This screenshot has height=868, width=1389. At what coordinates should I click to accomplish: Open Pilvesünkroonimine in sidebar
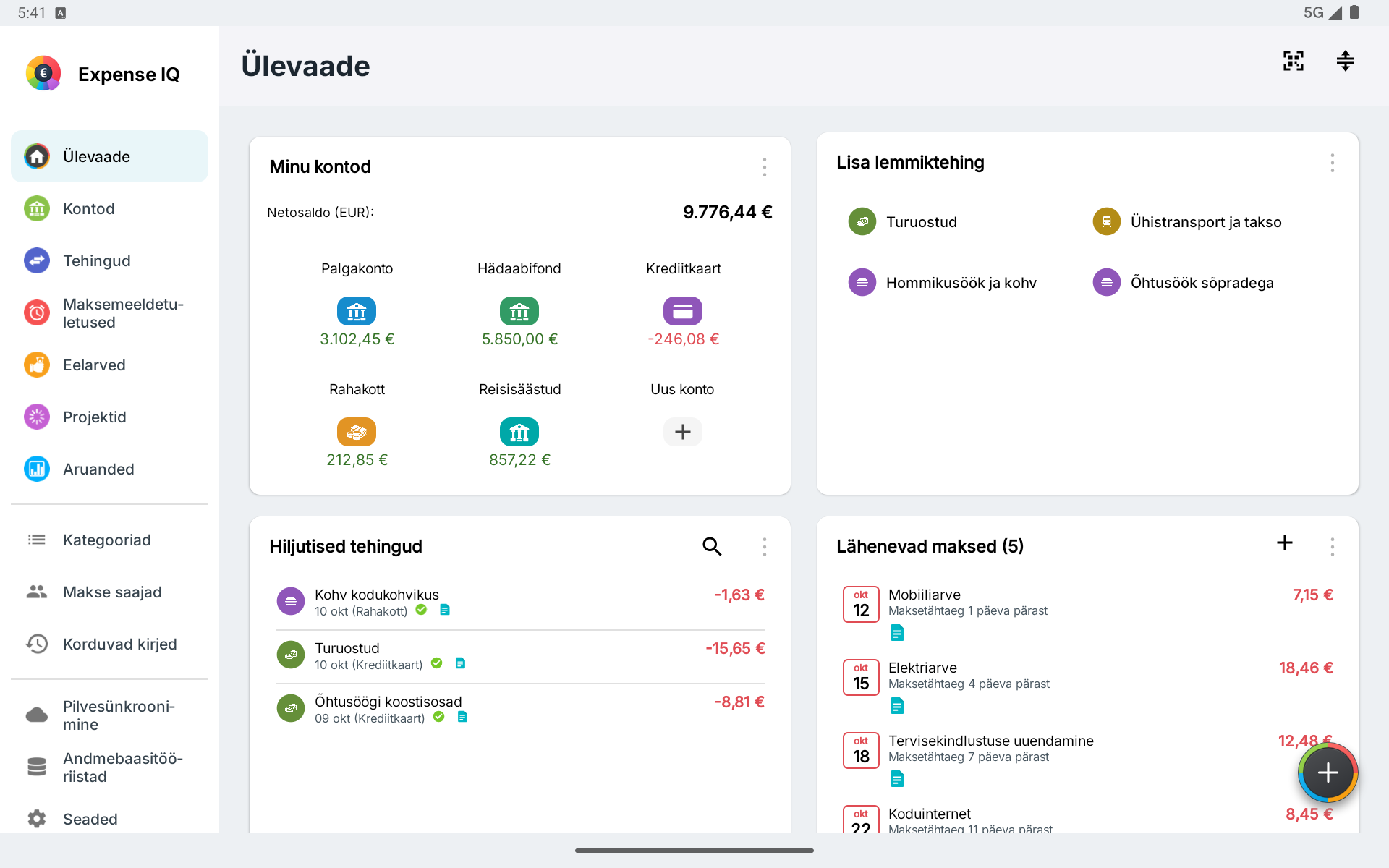(109, 715)
